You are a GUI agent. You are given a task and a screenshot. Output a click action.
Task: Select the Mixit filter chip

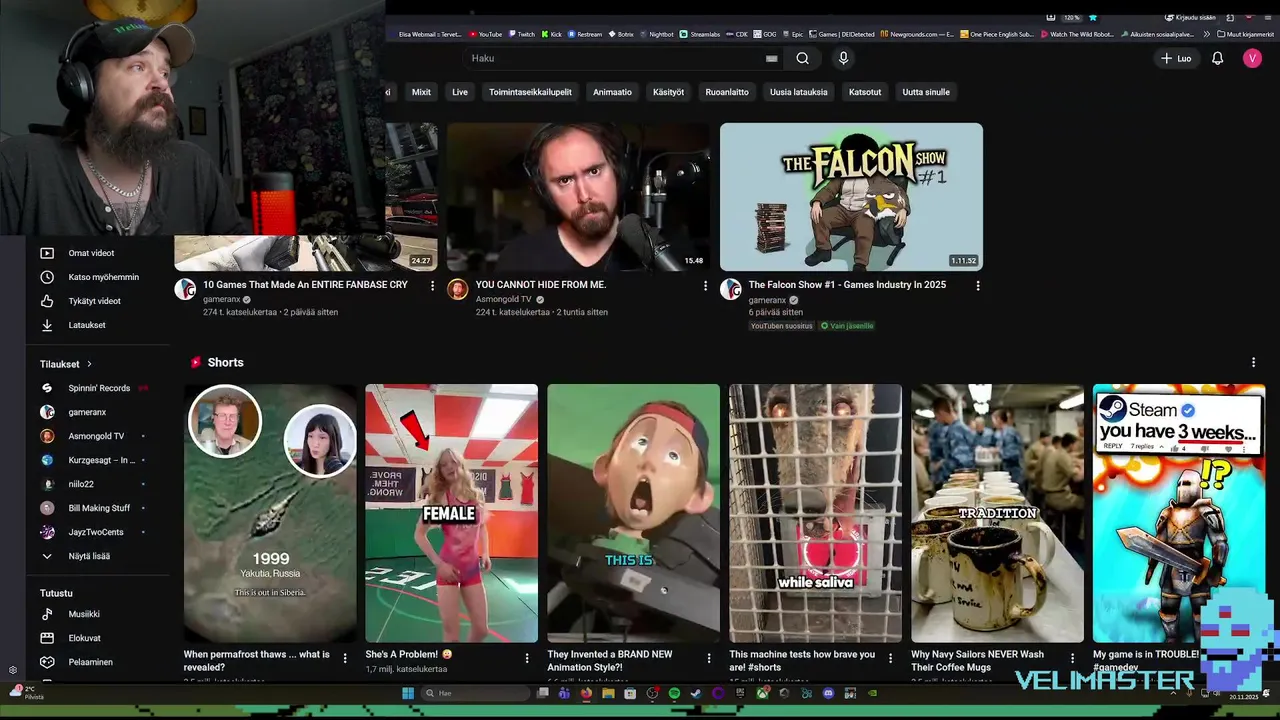pyautogui.click(x=421, y=92)
